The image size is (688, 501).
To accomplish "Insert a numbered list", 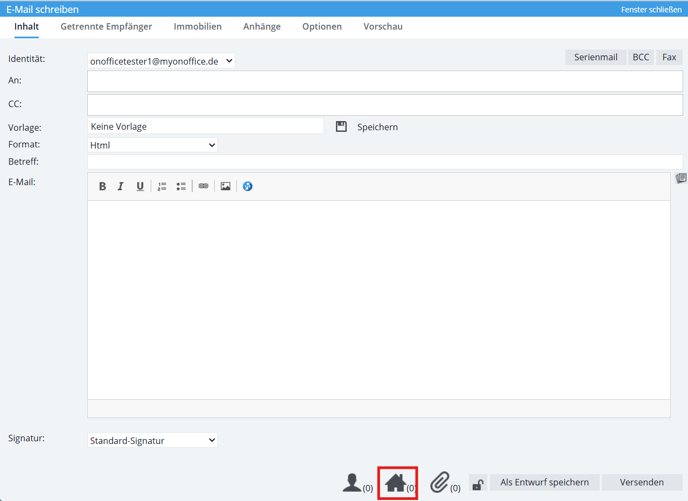I will (x=162, y=186).
